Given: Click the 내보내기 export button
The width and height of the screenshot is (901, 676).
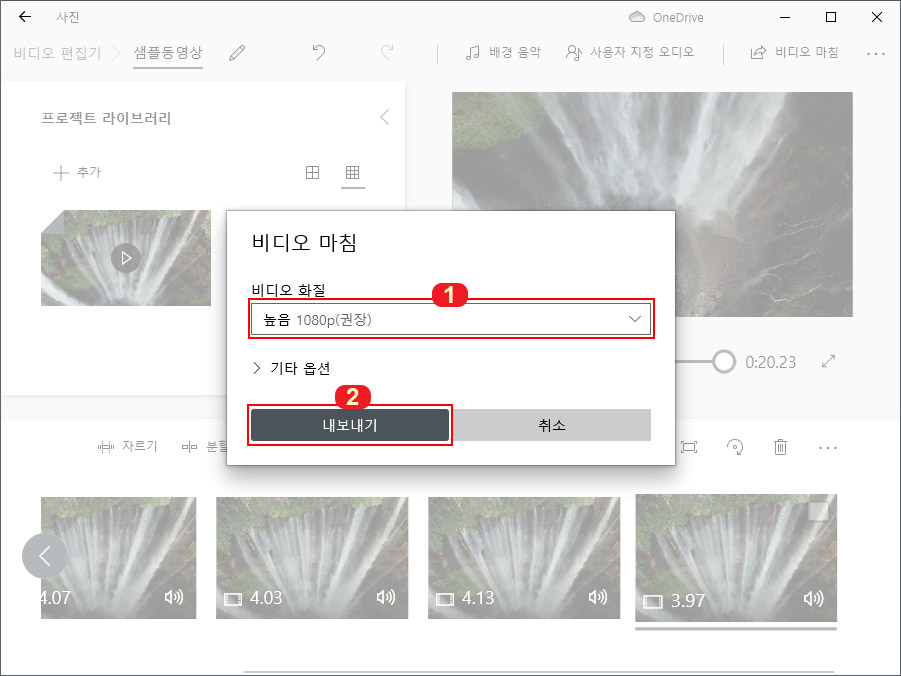Looking at the screenshot, I should (349, 424).
